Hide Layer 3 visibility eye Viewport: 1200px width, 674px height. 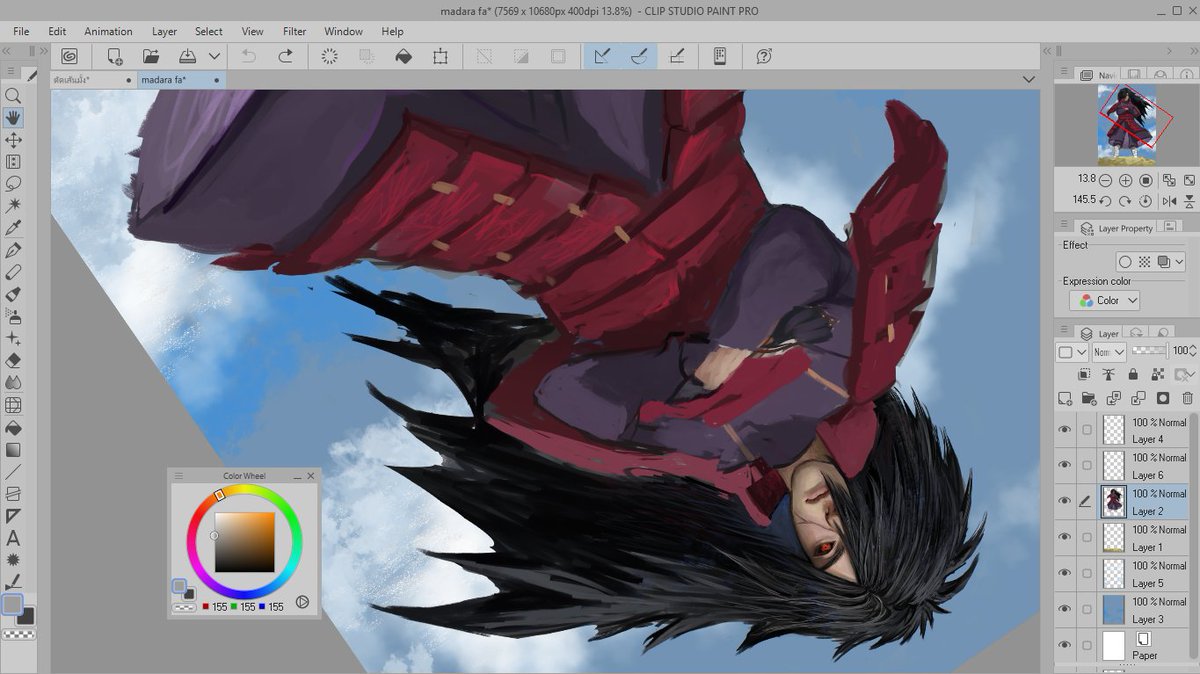tap(1065, 610)
